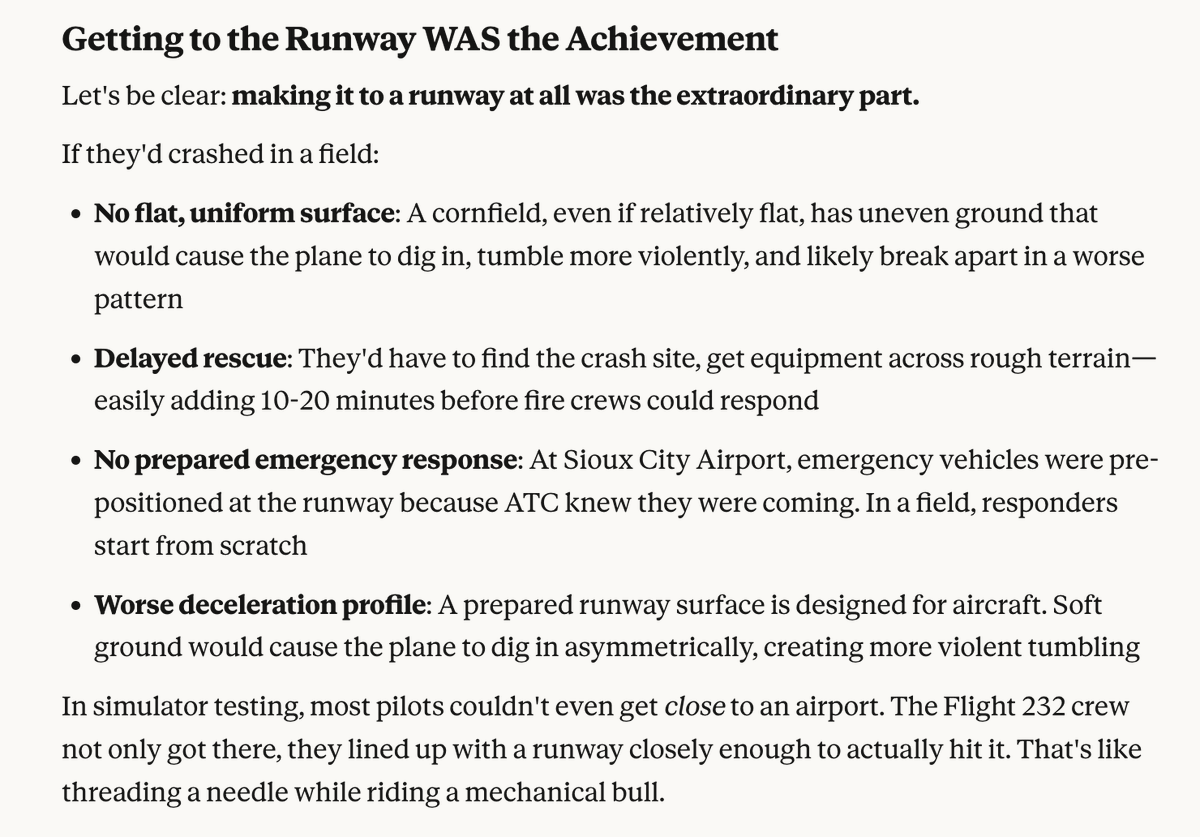Viewport: 1200px width, 837px height.
Task: Click the words "Let's be clear:"
Action: [144, 100]
